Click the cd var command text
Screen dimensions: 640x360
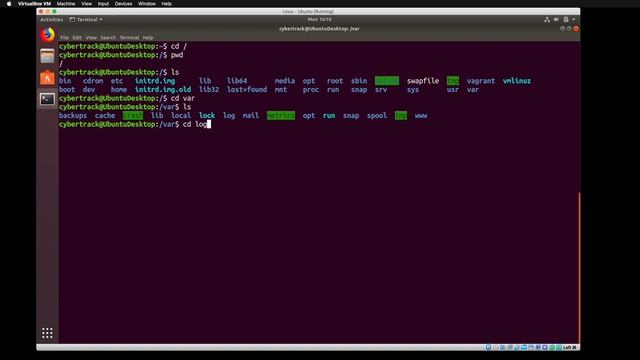[x=183, y=98]
